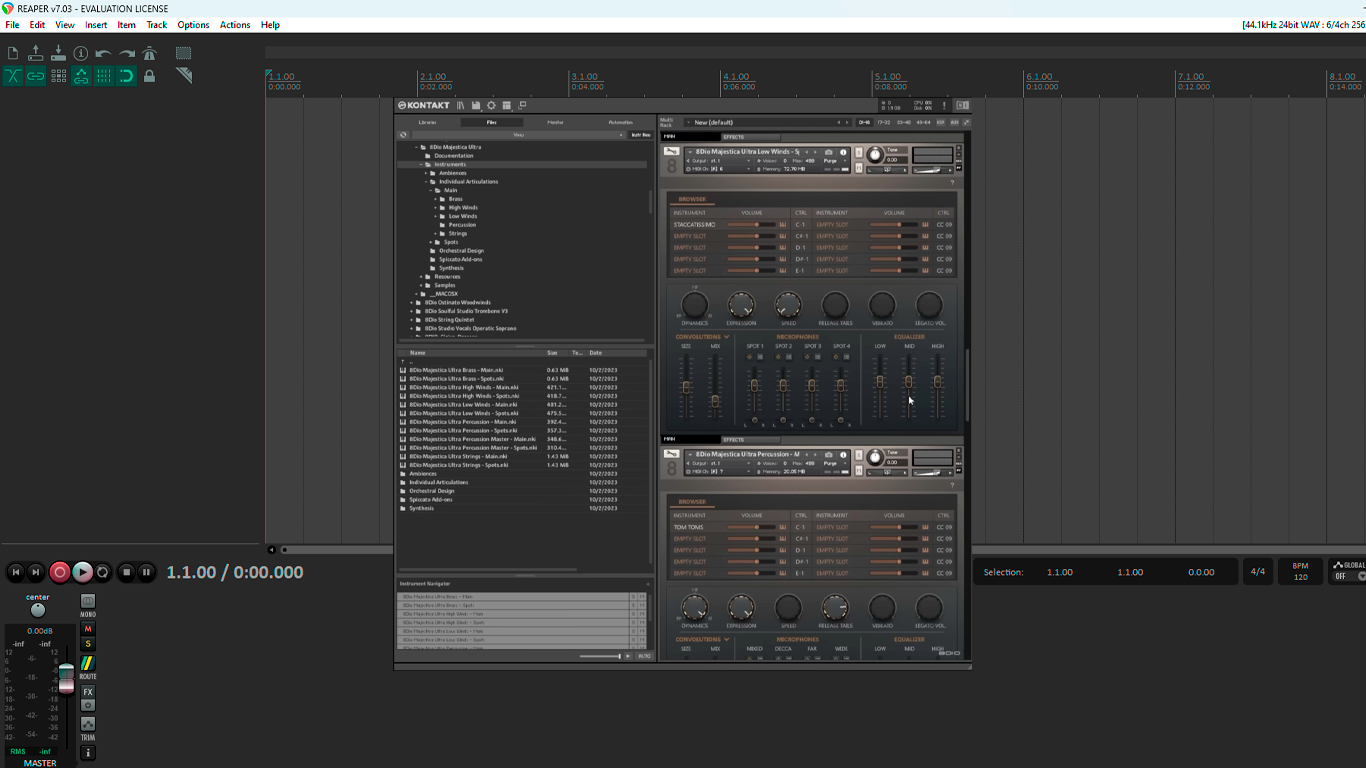Click the Low Winds Tune knob
The width and height of the screenshot is (1366, 768).
point(875,154)
